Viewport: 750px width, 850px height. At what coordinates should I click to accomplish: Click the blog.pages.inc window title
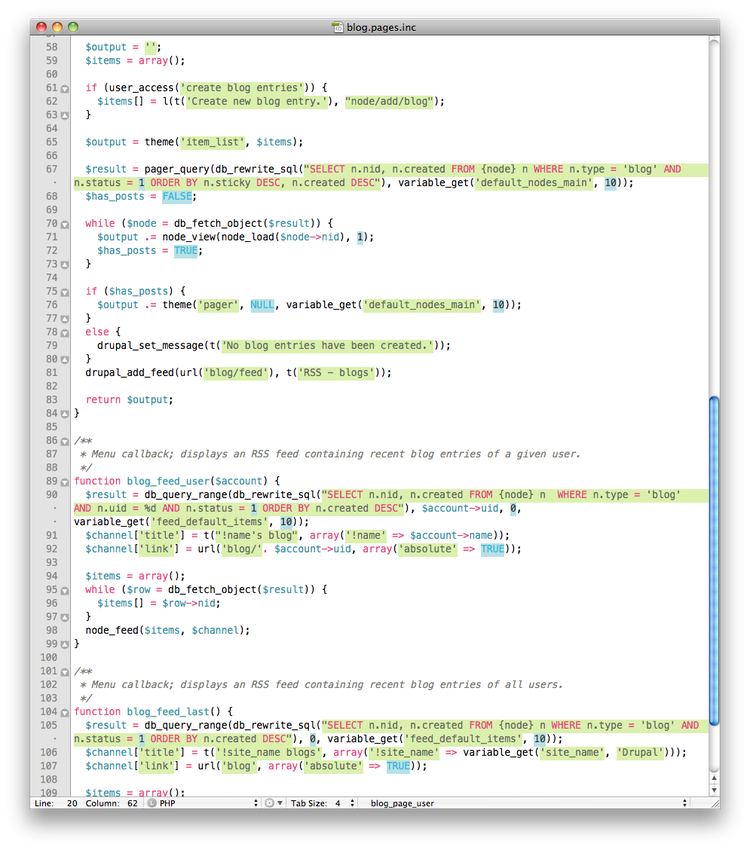(382, 27)
